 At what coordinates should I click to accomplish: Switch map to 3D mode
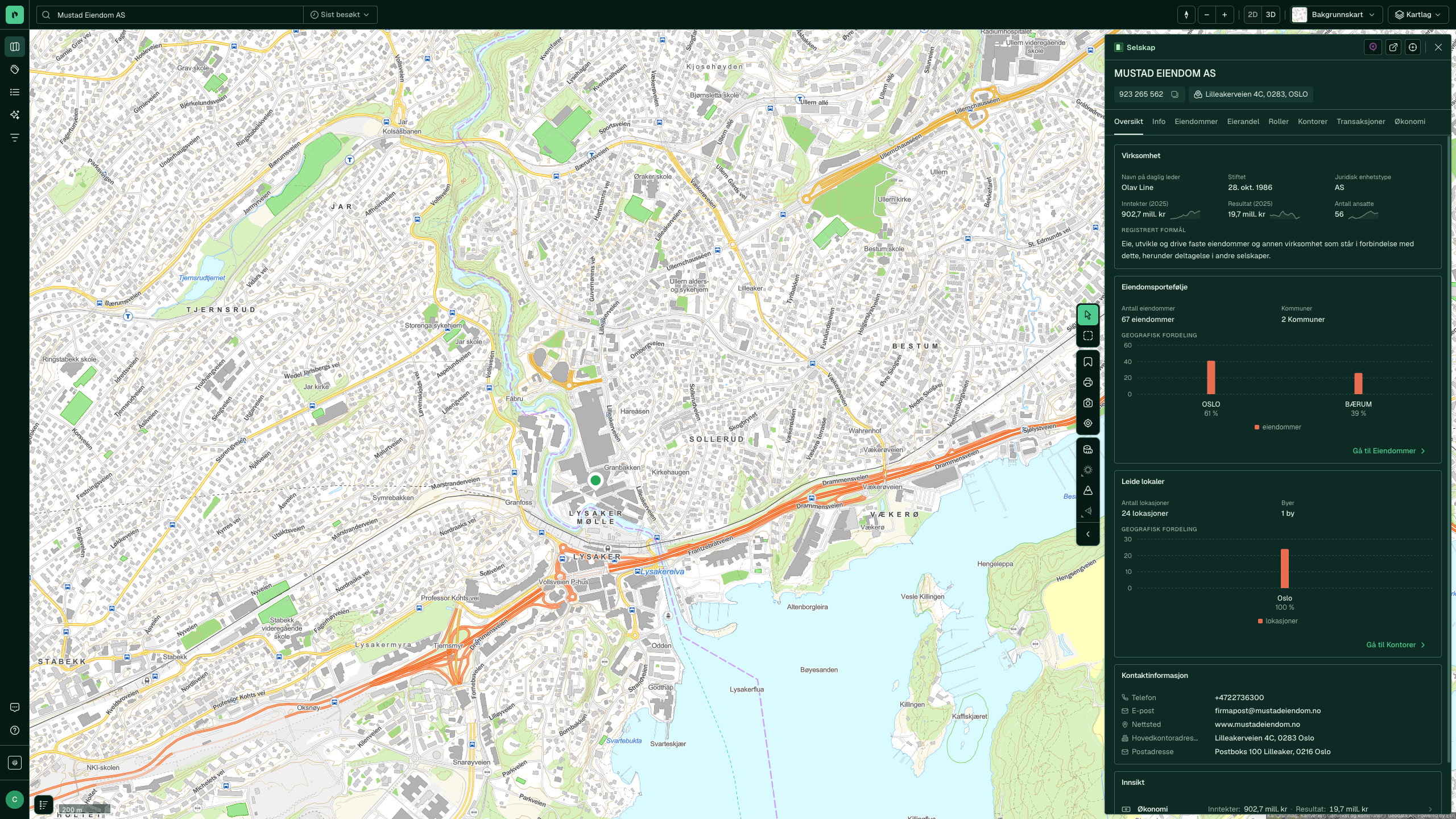tap(1271, 15)
